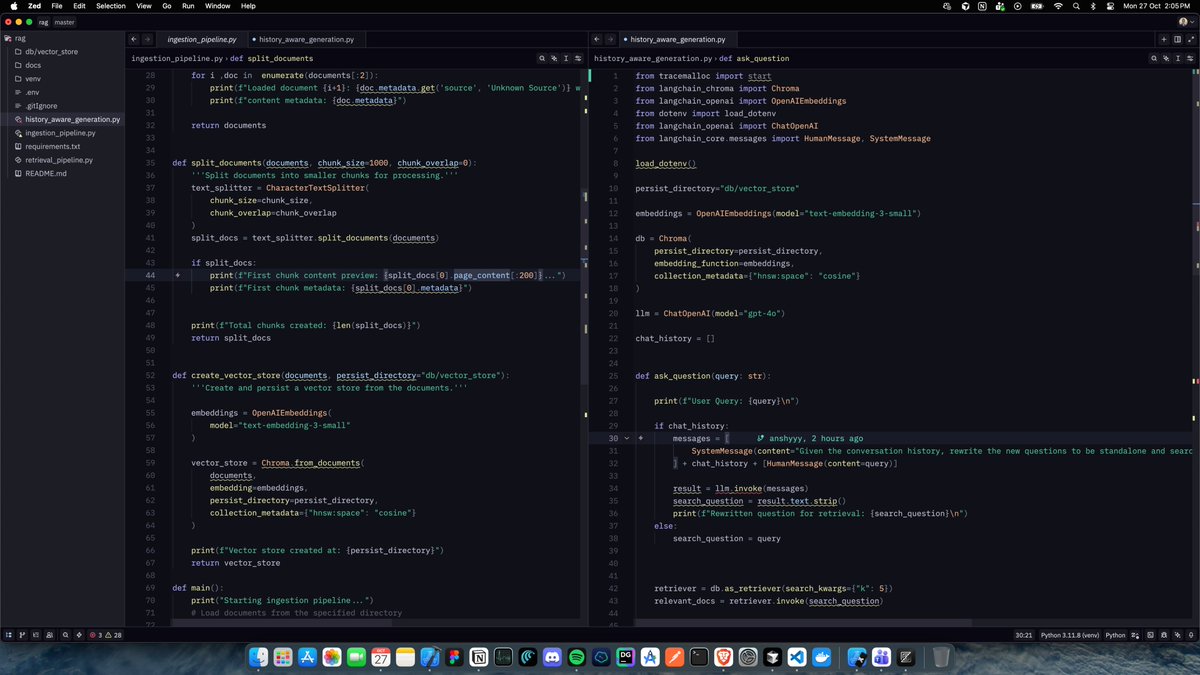
Task: Open the collaboration panel icon
Action: click(49, 634)
